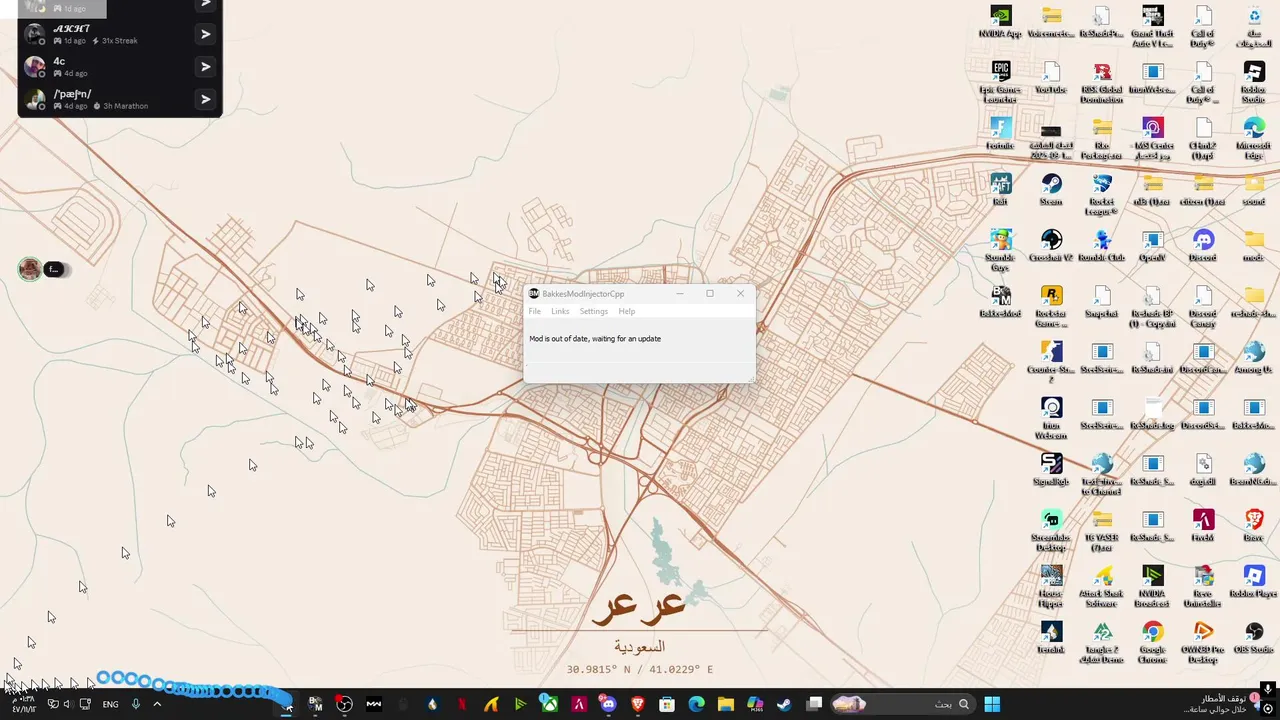Select the House Flipper desktop icon
Screen dimensions: 1280x720
tap(1051, 587)
